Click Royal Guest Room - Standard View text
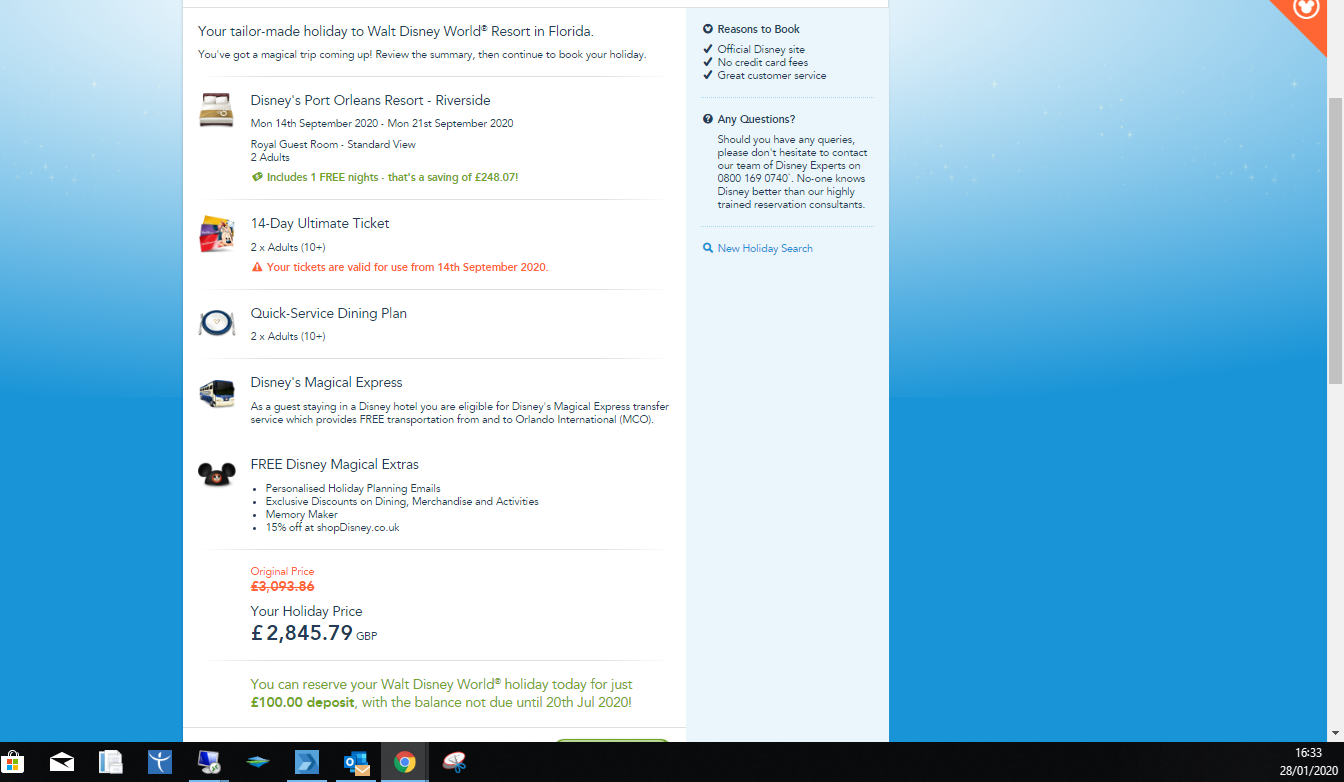 [x=333, y=145]
